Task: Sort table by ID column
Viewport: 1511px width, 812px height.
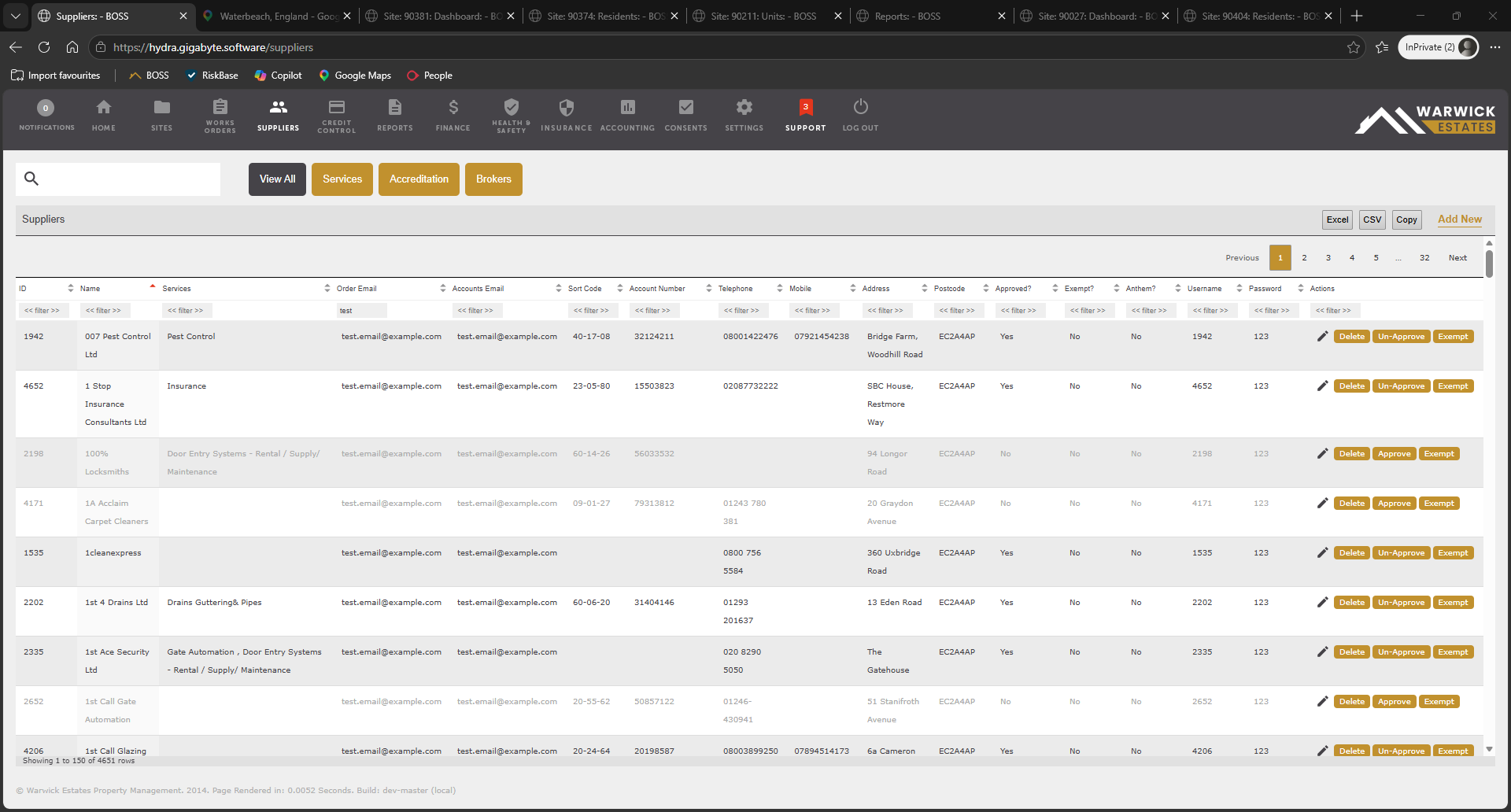Action: tap(46, 288)
